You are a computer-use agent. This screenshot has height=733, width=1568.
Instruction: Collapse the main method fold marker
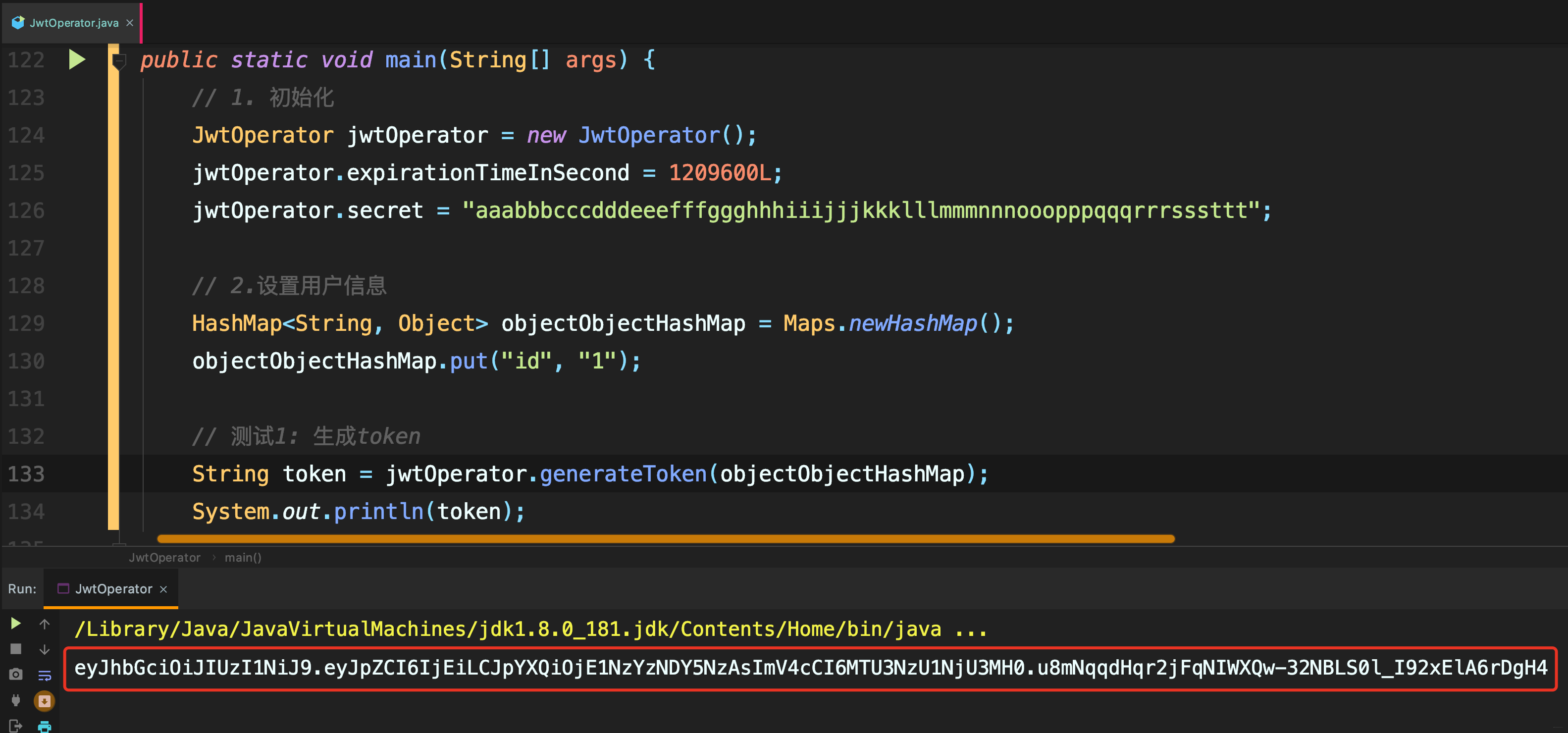click(x=119, y=61)
